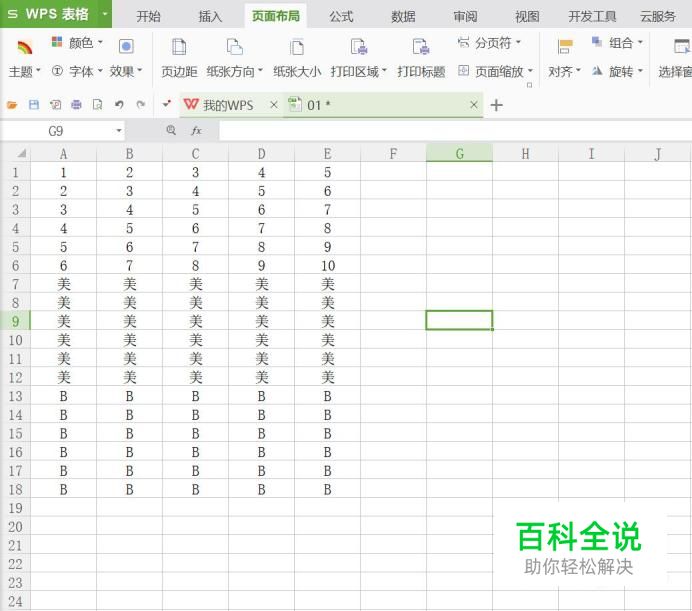Screen dimensions: 692x611
Task: Add a new document tab
Action: coord(496,105)
